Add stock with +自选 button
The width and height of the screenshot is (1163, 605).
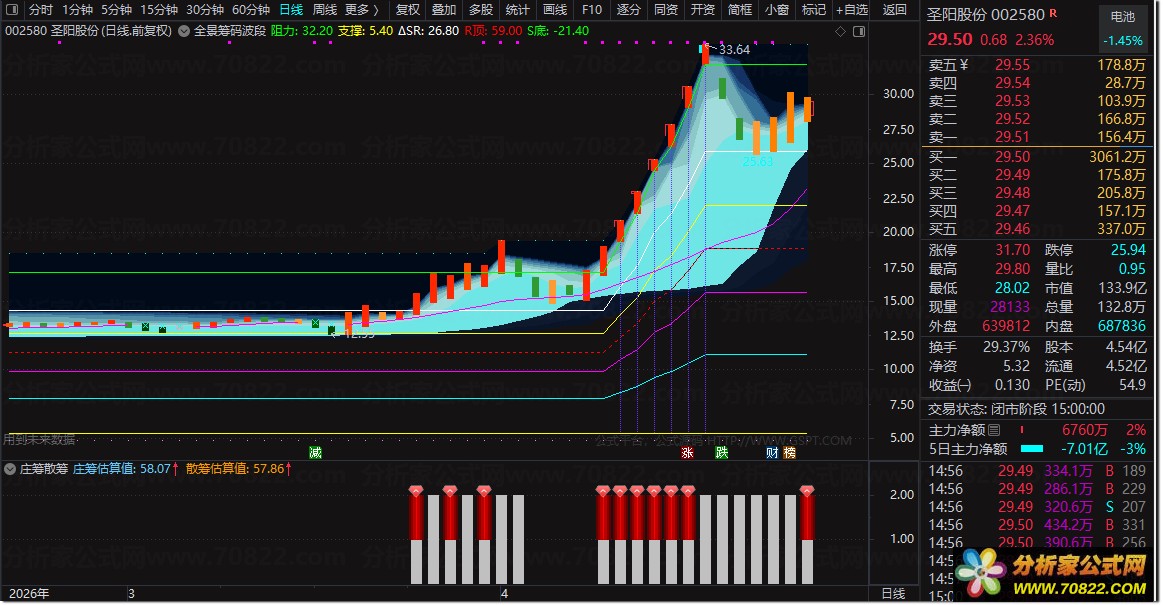[x=851, y=10]
